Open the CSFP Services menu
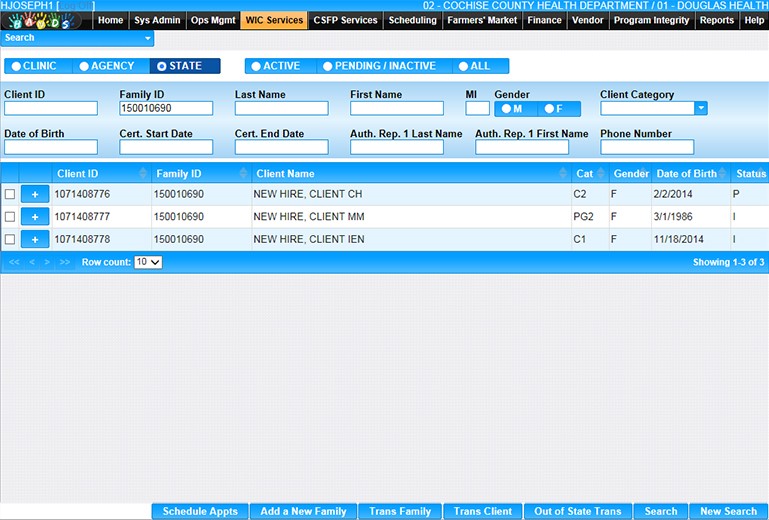Viewport: 769px width, 520px height. point(346,20)
